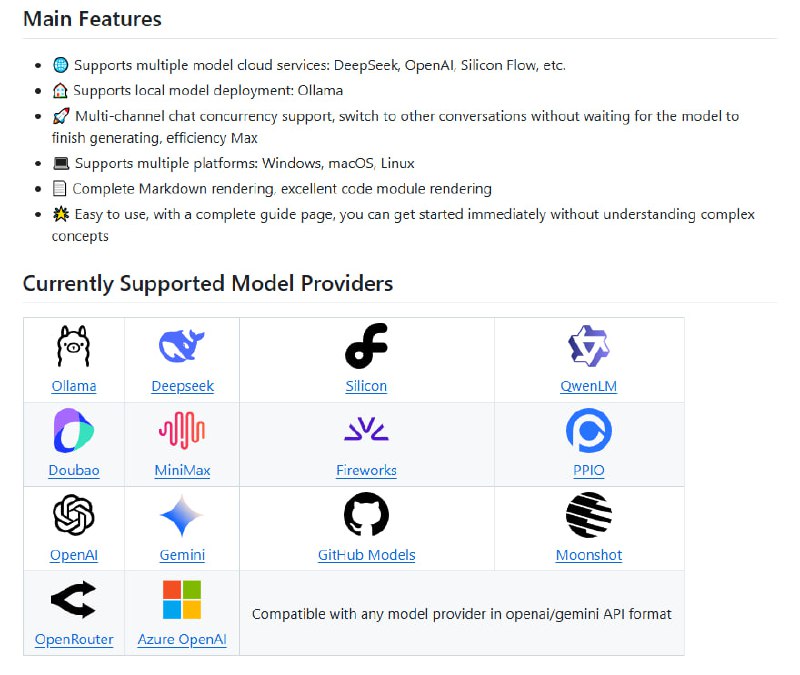Open the Deepseek text link
Screen dimensions: 800x675
tap(182, 386)
